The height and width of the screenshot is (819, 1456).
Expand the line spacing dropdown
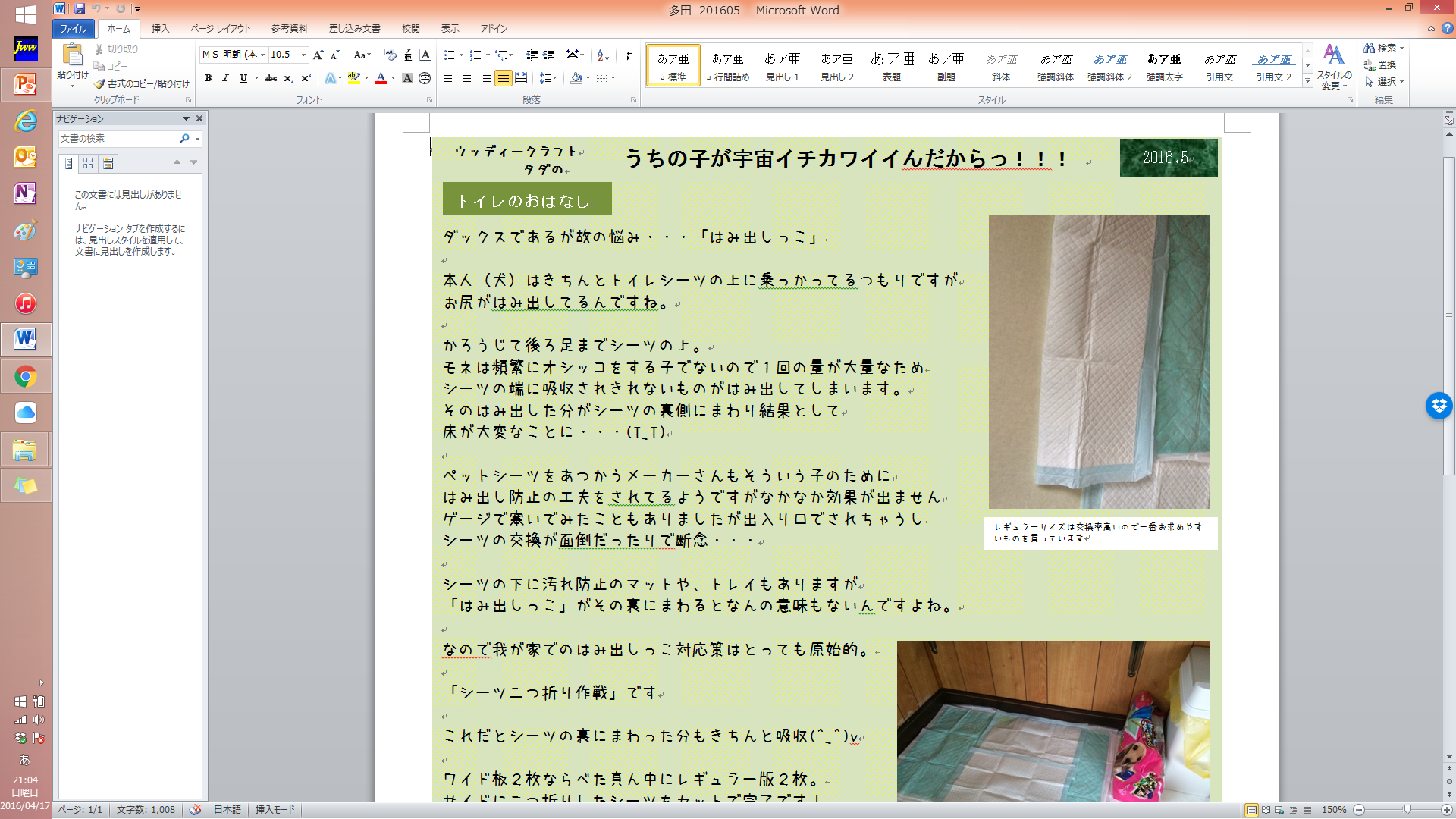(x=555, y=78)
